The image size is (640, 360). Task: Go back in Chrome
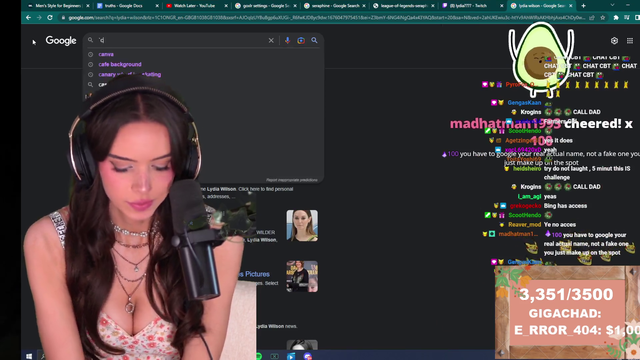click(28, 18)
